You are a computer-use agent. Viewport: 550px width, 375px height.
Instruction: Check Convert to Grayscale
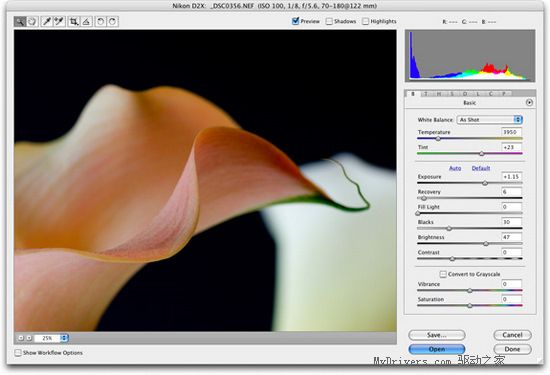point(443,274)
